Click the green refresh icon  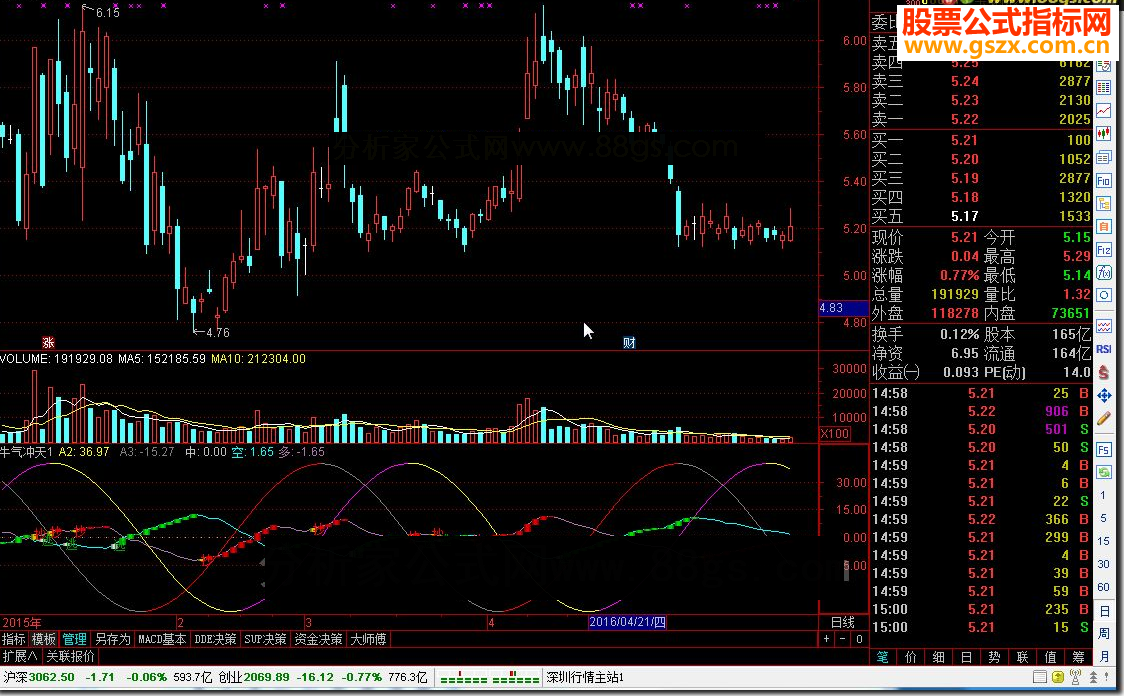(x=1104, y=472)
